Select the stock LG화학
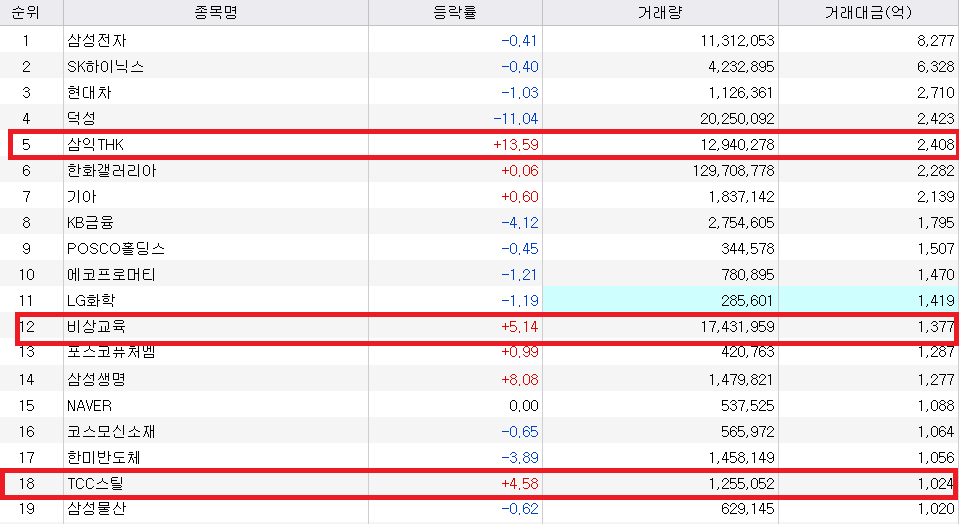The width and height of the screenshot is (959, 524). tap(91, 301)
